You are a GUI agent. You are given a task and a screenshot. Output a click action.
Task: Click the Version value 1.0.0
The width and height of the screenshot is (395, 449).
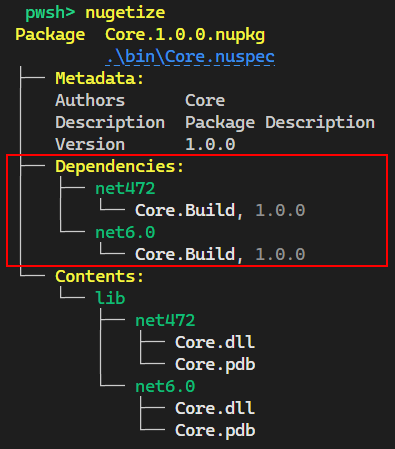(210, 144)
